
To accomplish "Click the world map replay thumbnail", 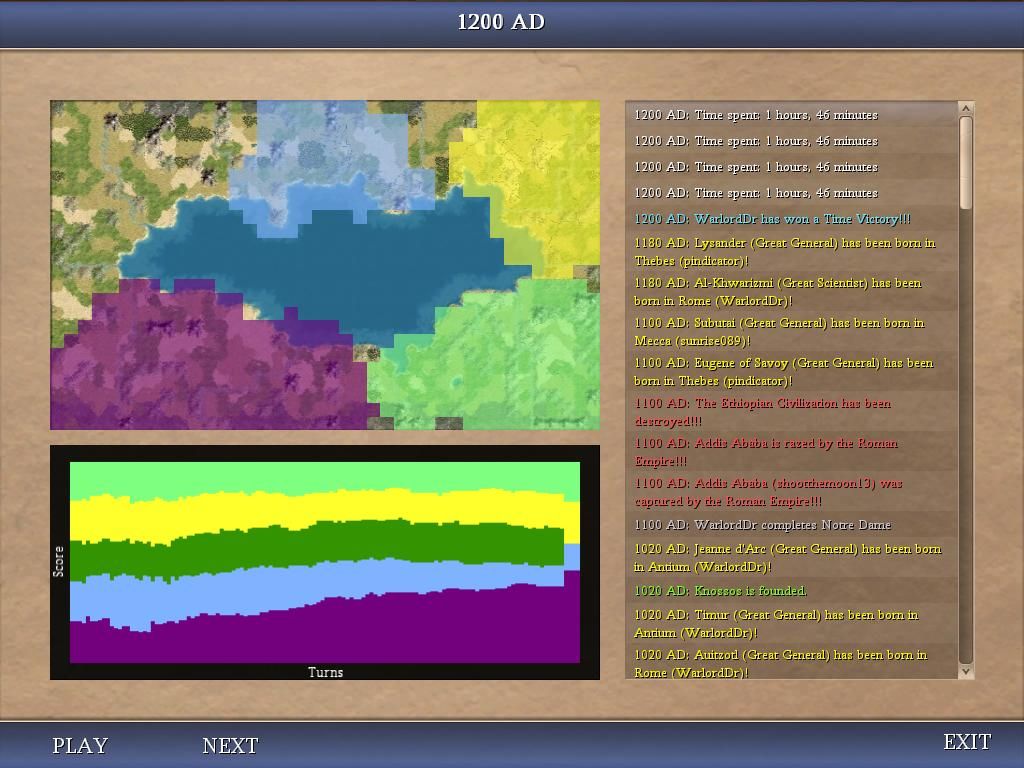I will click(324, 265).
